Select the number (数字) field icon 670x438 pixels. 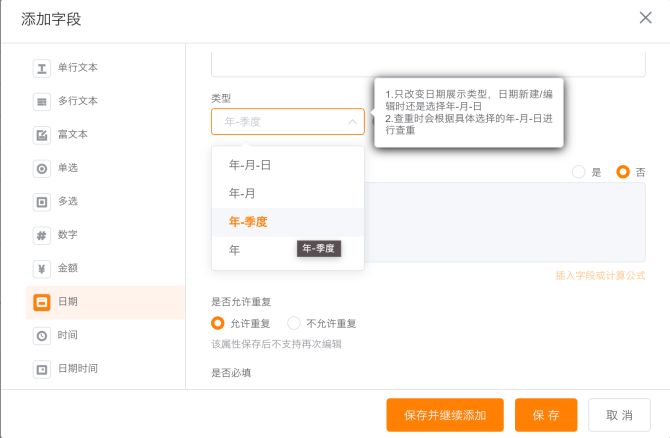coord(42,236)
